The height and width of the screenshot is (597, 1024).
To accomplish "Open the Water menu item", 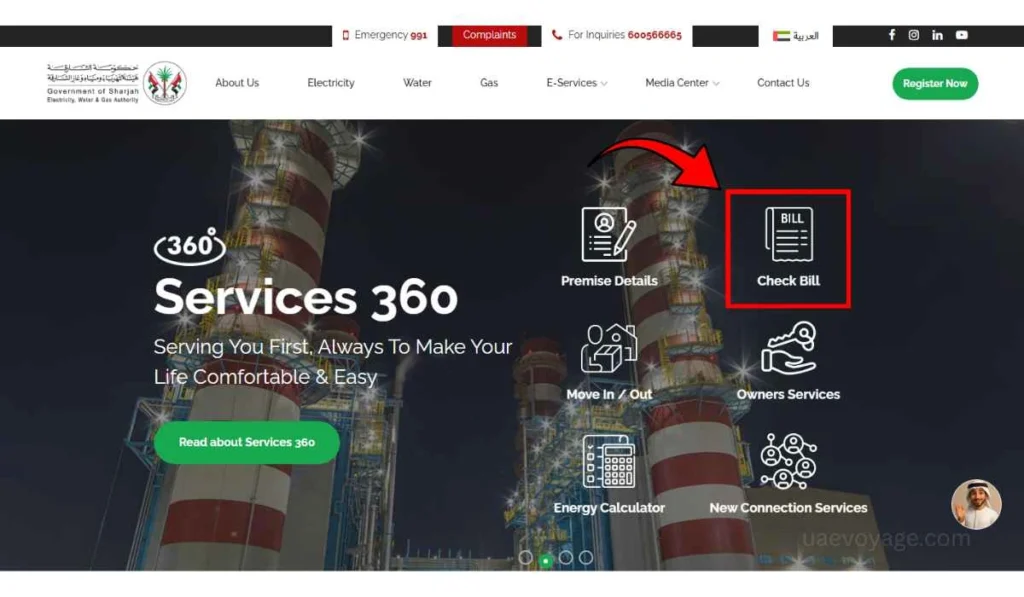I will [x=417, y=83].
